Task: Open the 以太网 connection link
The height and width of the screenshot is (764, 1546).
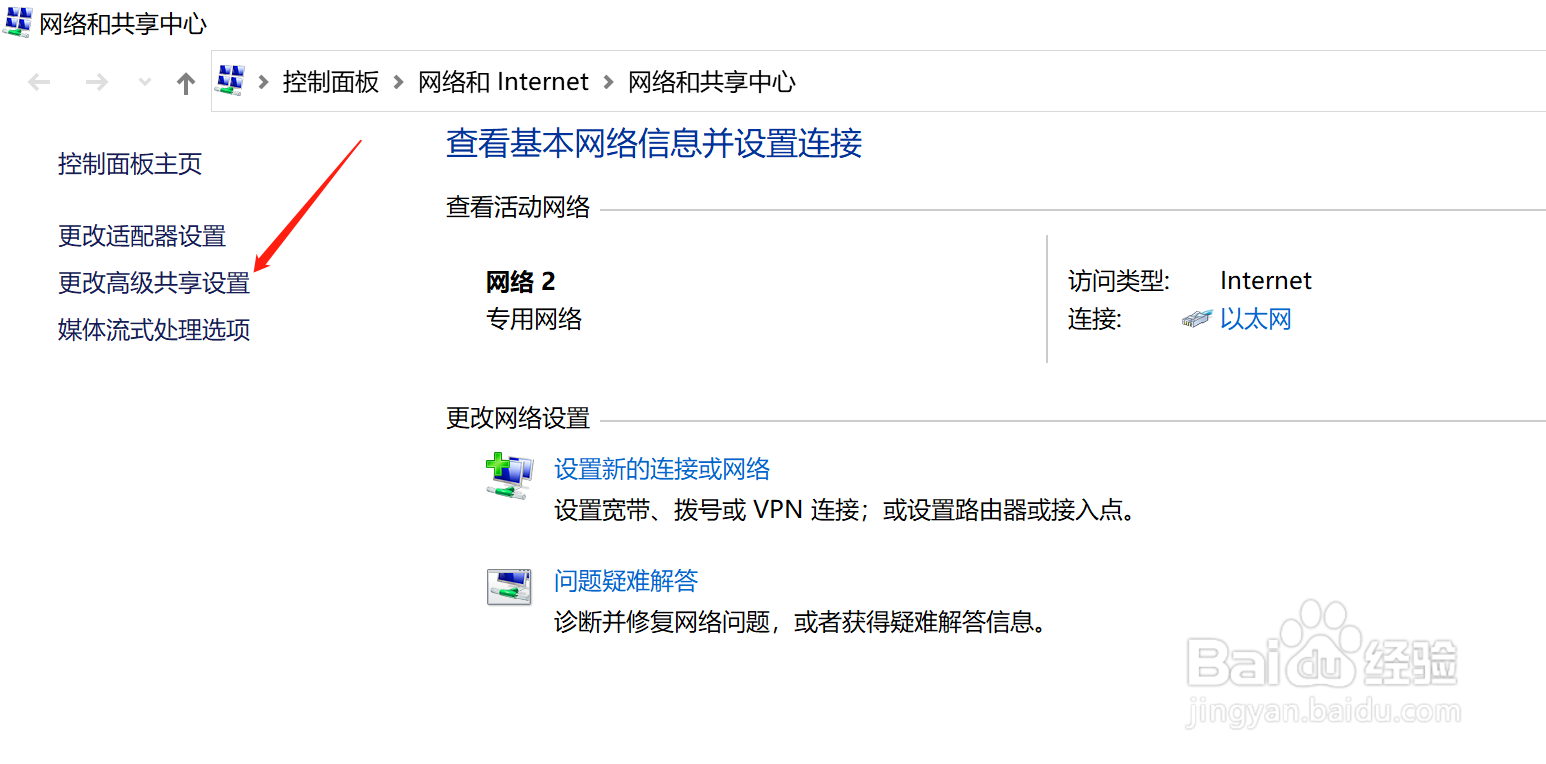Action: point(1256,320)
